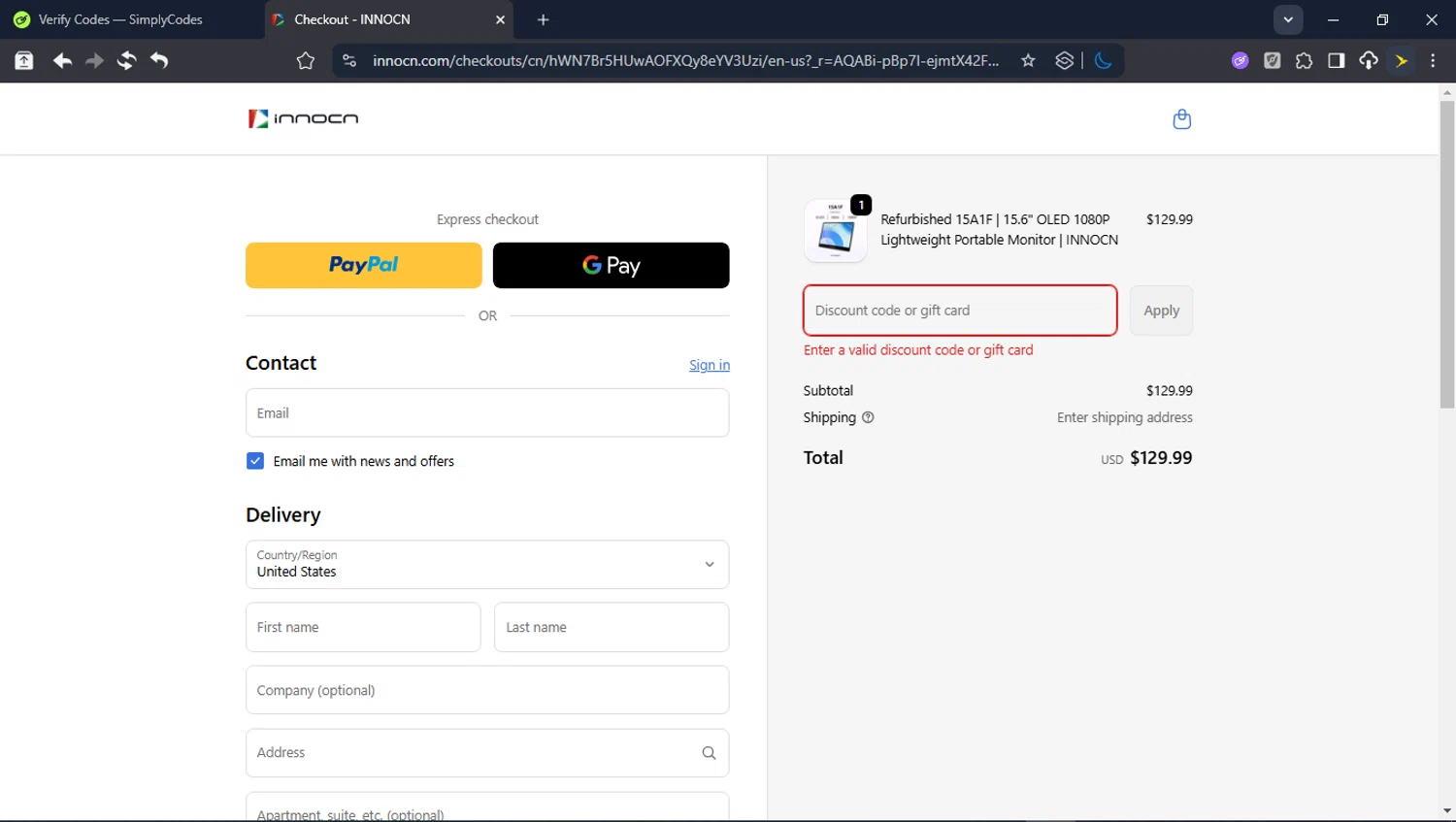Click the Apply discount button
The height and width of the screenshot is (822, 1456).
click(1161, 311)
